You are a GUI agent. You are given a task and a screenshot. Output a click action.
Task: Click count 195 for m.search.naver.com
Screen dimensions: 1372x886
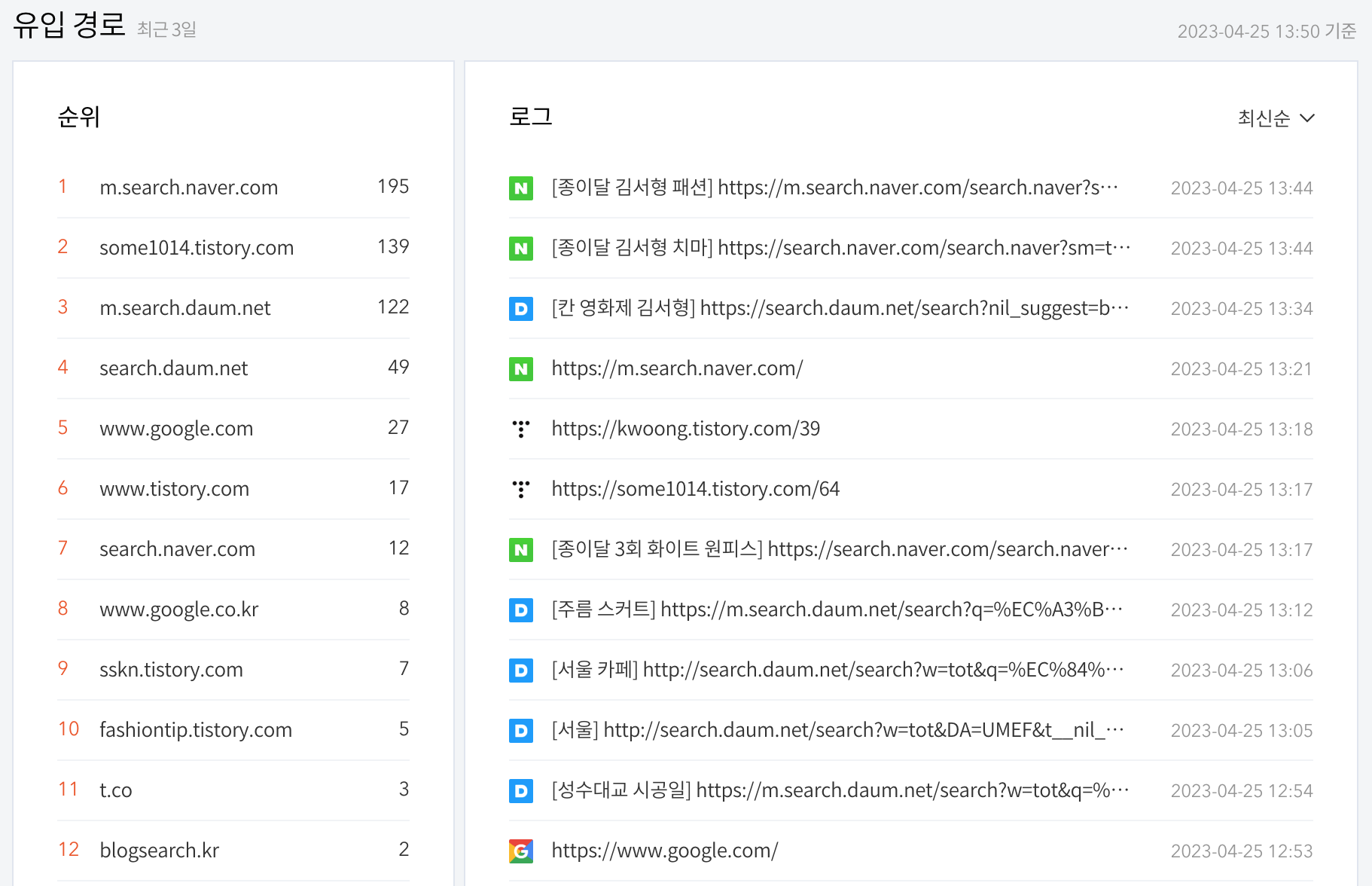393,186
